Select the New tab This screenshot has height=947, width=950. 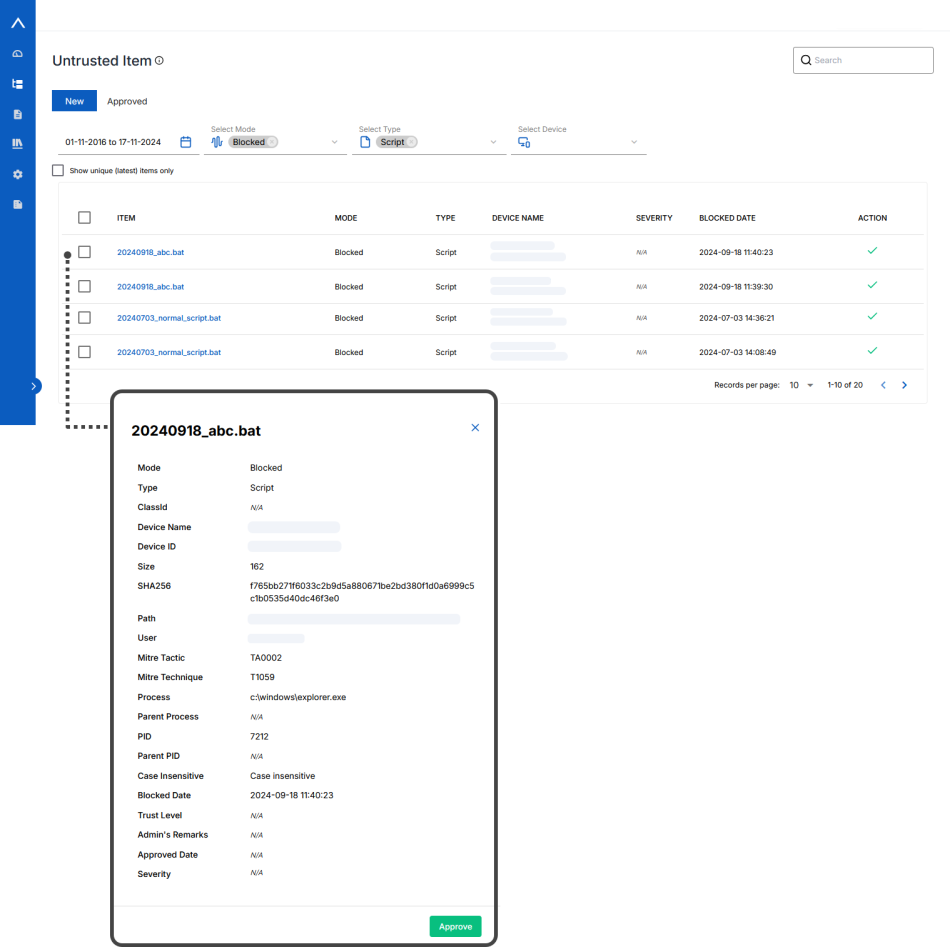(x=74, y=101)
